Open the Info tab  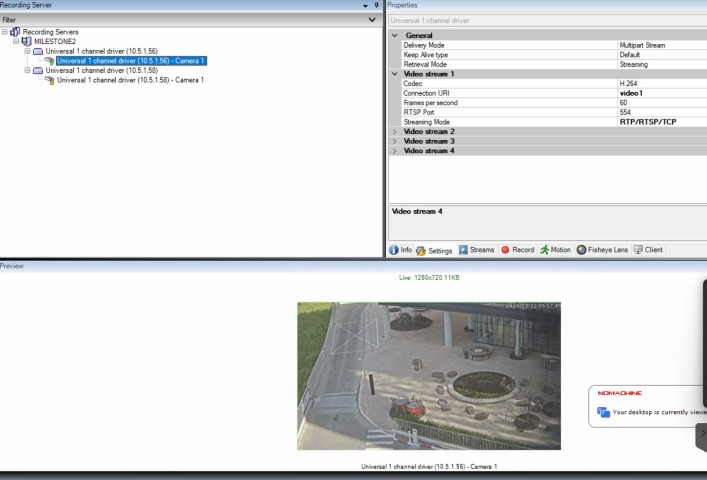pos(400,250)
